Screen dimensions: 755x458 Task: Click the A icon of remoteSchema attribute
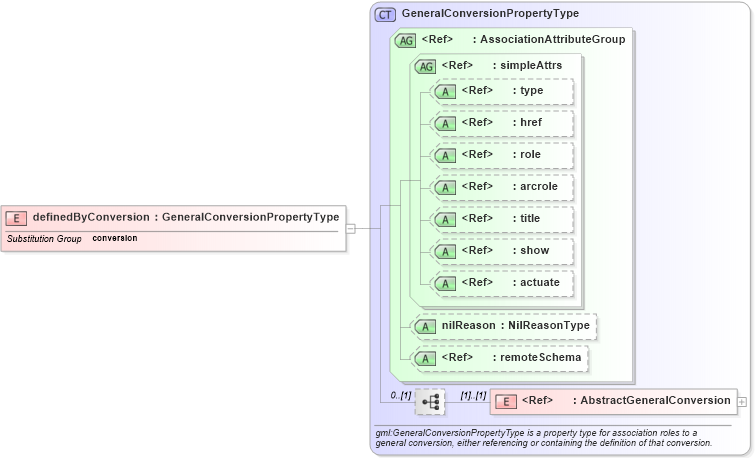425,358
